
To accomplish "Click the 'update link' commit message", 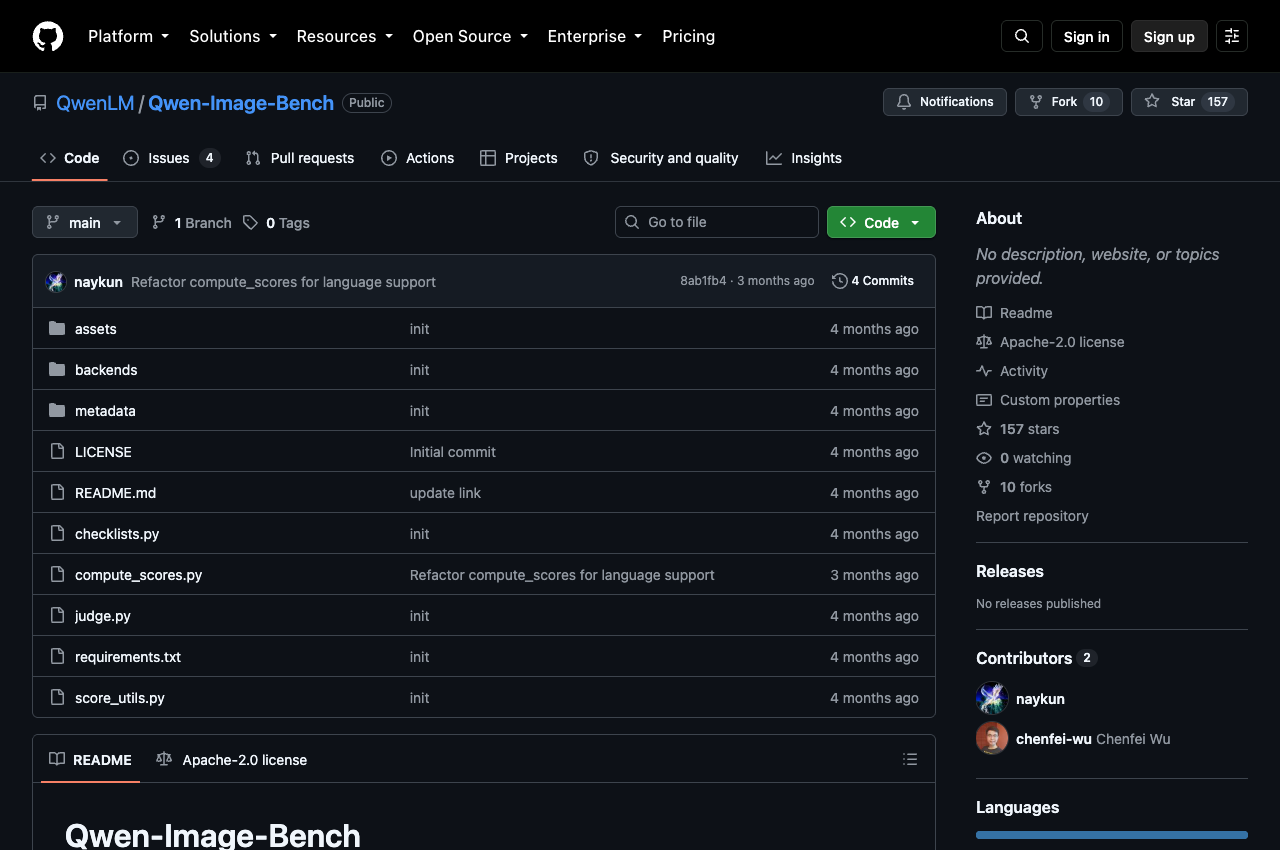I will [x=445, y=493].
